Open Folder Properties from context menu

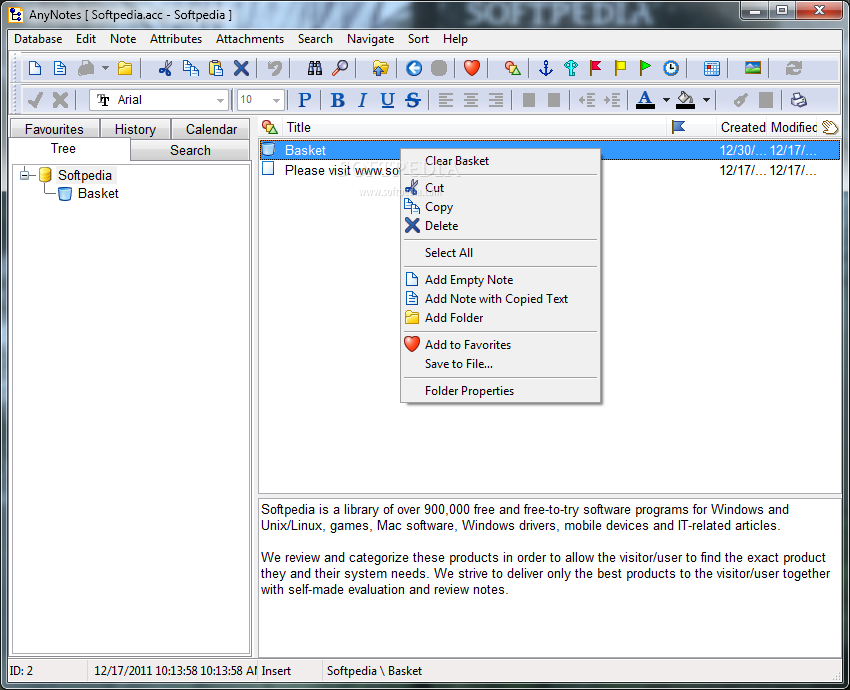click(x=500, y=391)
